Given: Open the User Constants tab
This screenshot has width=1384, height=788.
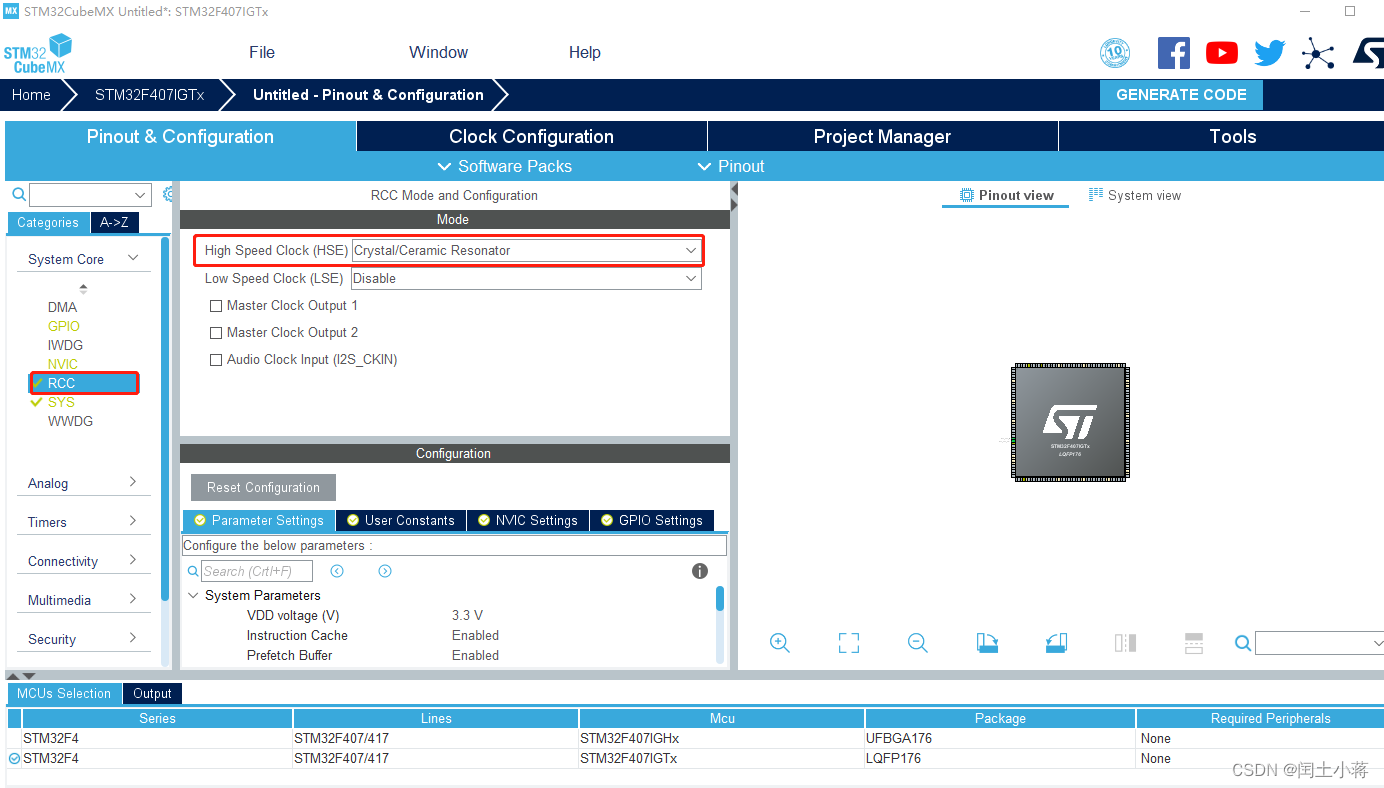Looking at the screenshot, I should coord(401,521).
